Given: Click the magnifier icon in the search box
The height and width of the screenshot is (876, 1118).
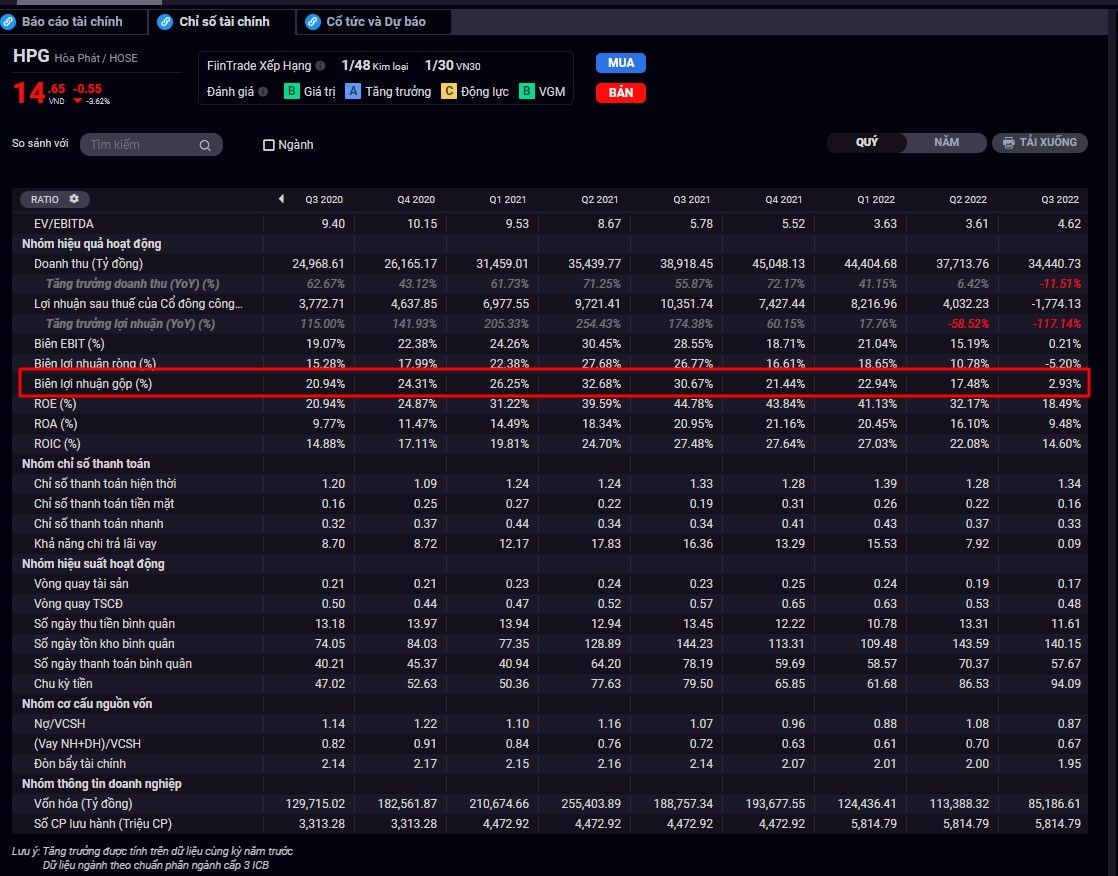Looking at the screenshot, I should [205, 145].
